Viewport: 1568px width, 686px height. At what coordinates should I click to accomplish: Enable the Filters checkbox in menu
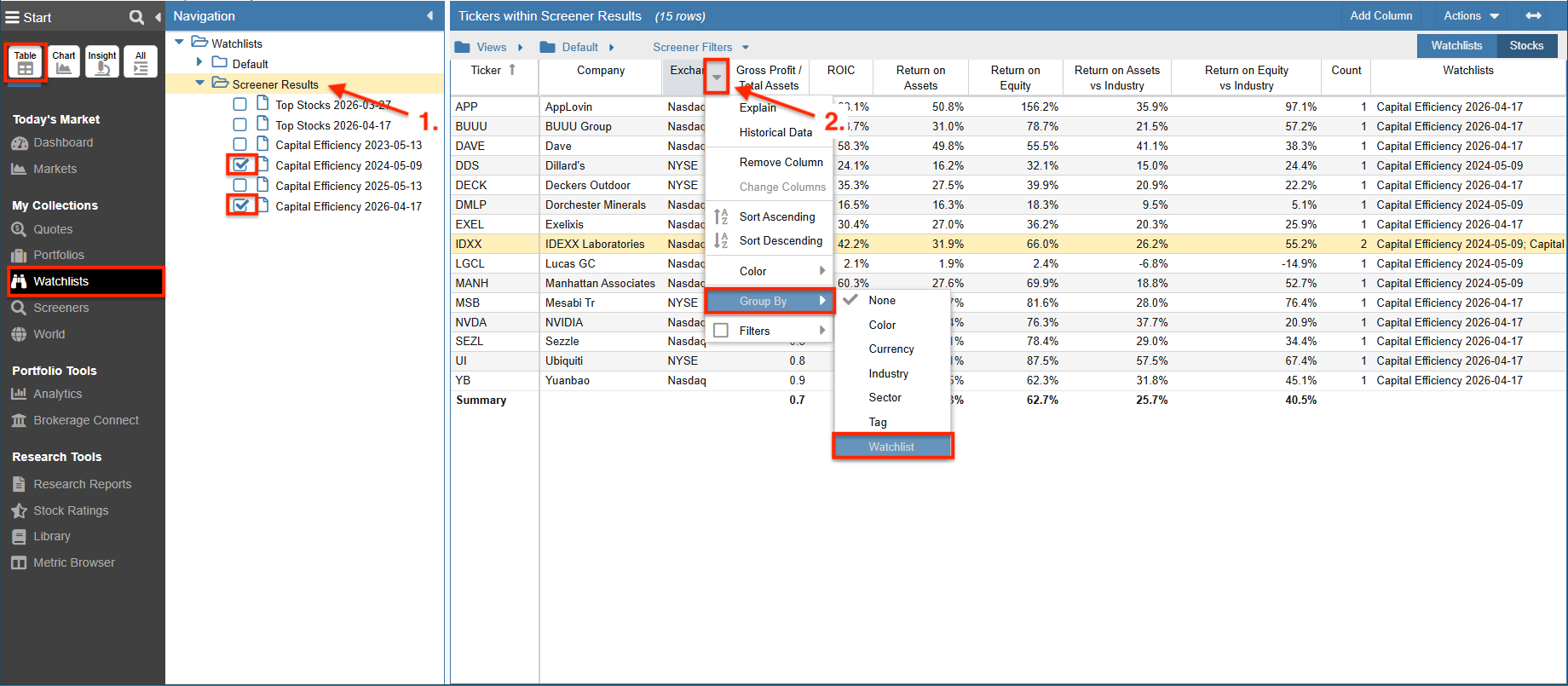point(721,331)
